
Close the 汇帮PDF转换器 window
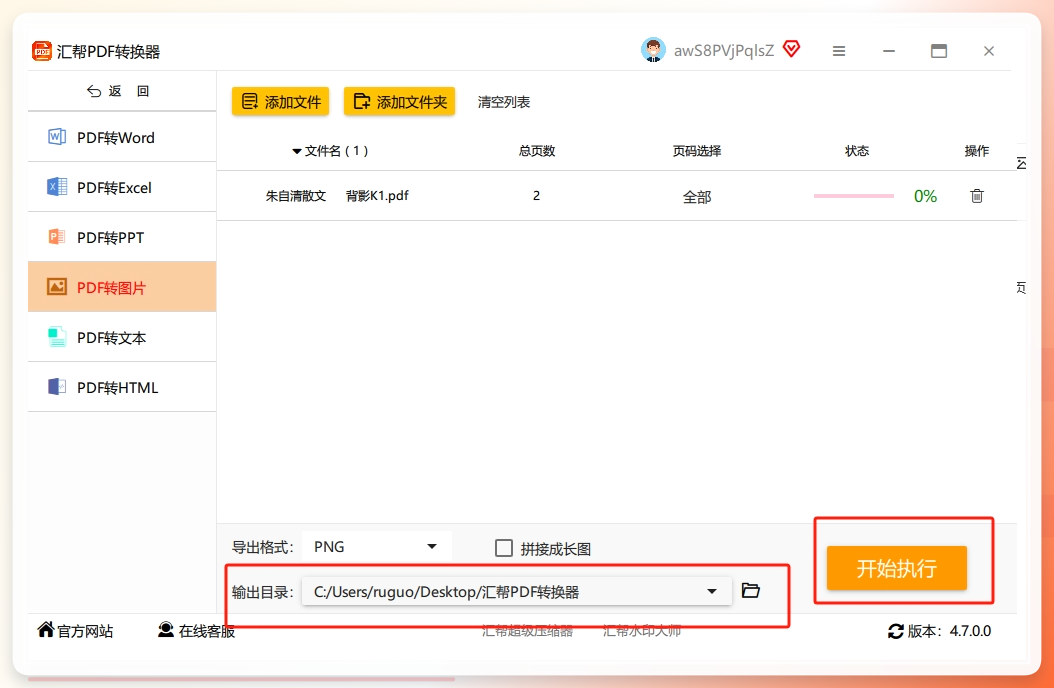[x=989, y=51]
